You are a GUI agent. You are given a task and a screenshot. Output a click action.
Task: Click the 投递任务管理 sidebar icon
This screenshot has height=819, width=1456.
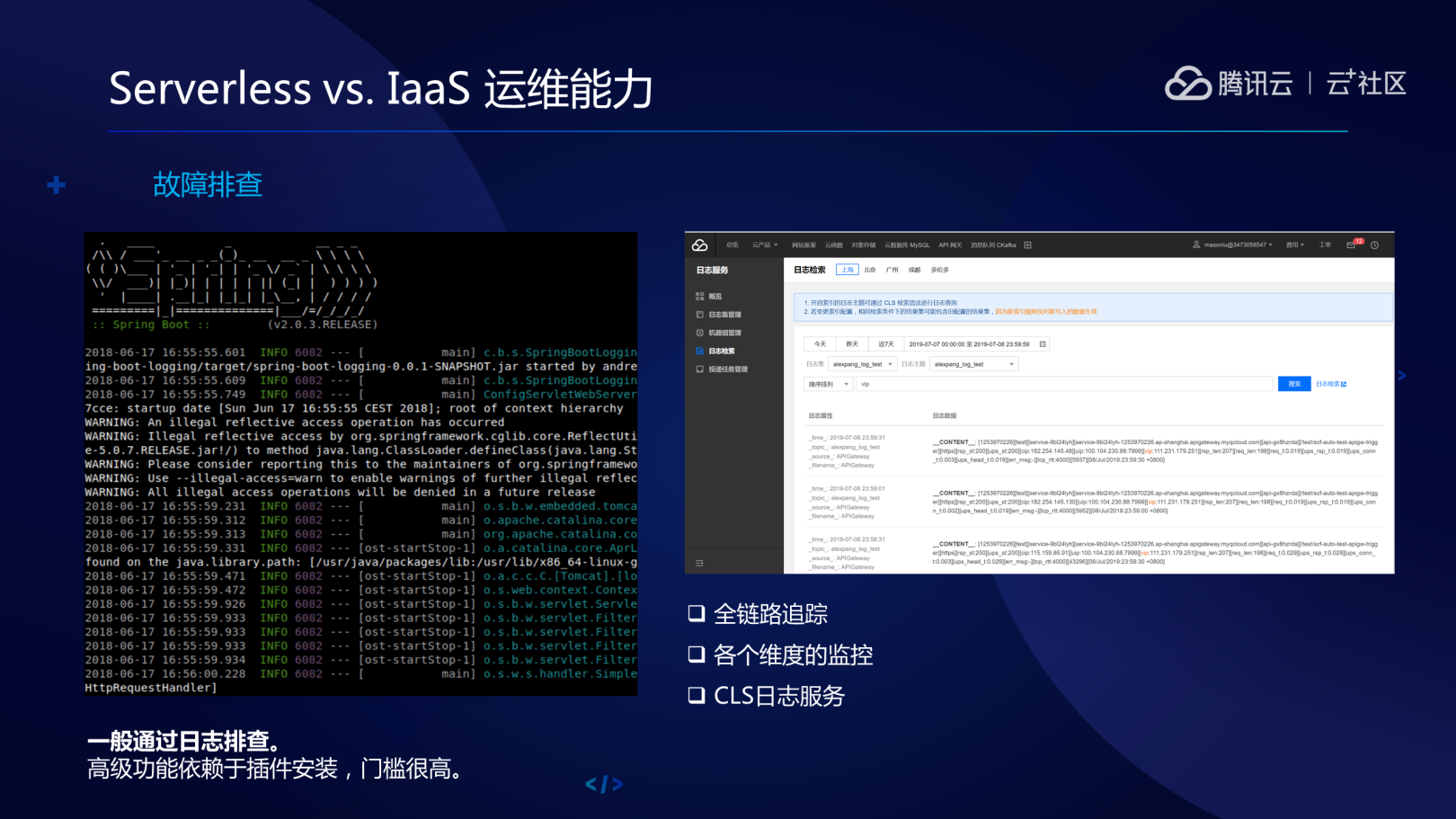[x=699, y=369]
